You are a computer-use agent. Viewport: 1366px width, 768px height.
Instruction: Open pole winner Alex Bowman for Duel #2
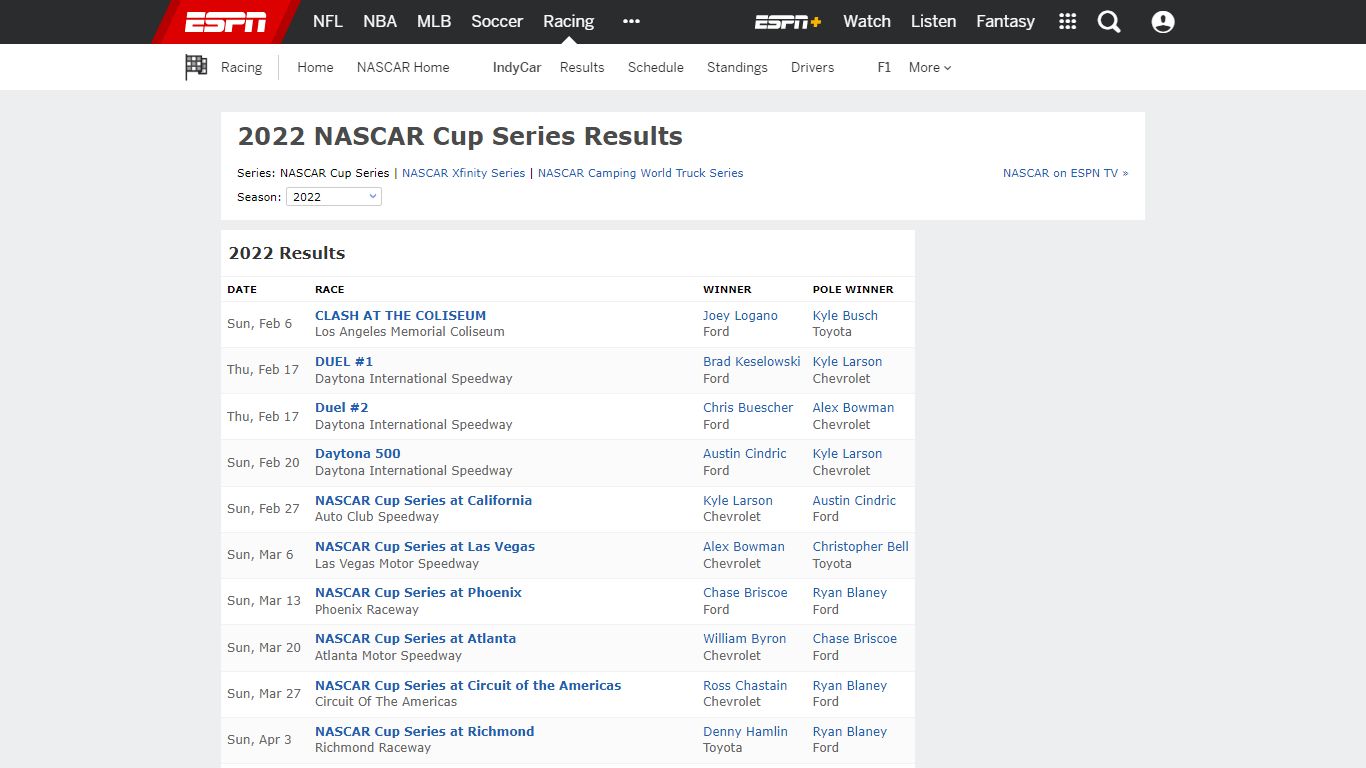click(853, 407)
